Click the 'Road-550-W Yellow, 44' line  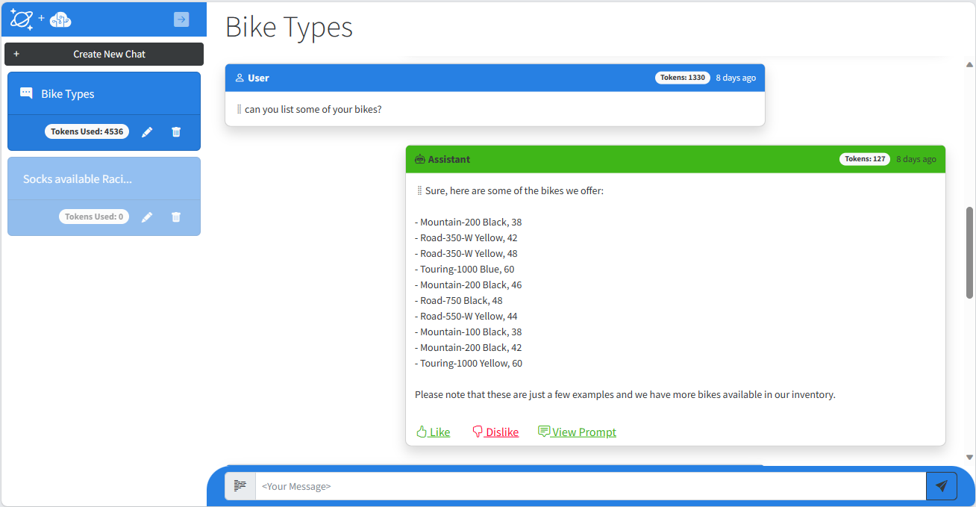[466, 316]
